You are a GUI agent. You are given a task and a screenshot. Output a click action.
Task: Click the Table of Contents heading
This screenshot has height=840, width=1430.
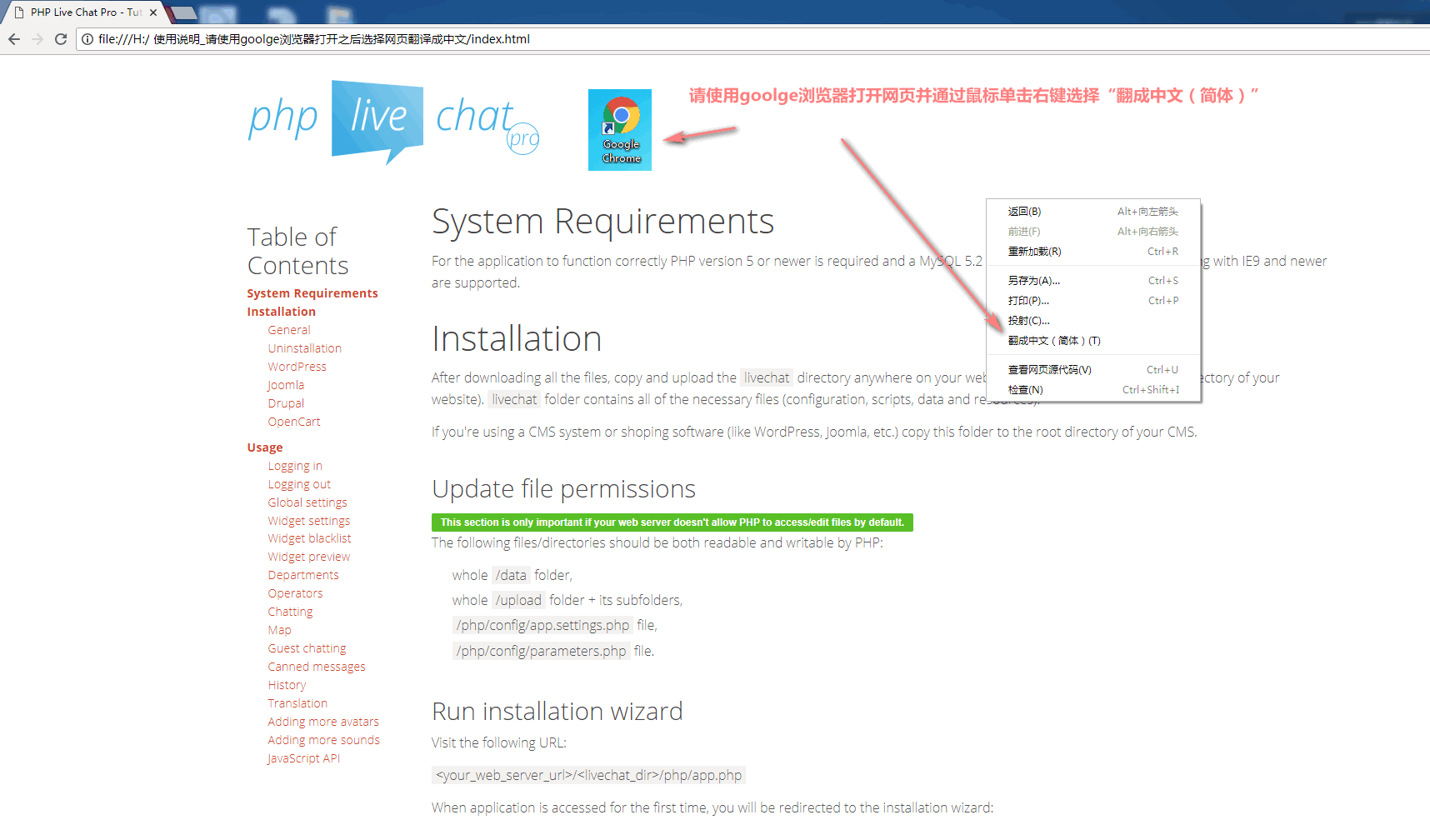click(297, 251)
